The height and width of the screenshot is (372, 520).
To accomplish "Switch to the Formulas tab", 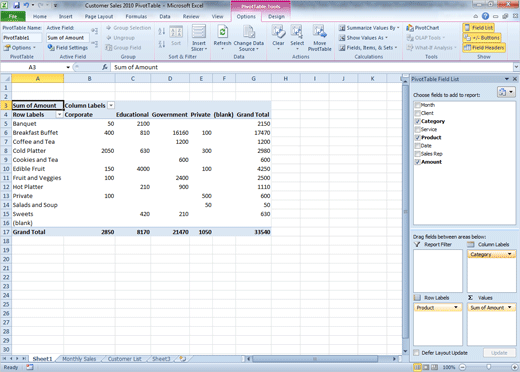I will pos(136,16).
